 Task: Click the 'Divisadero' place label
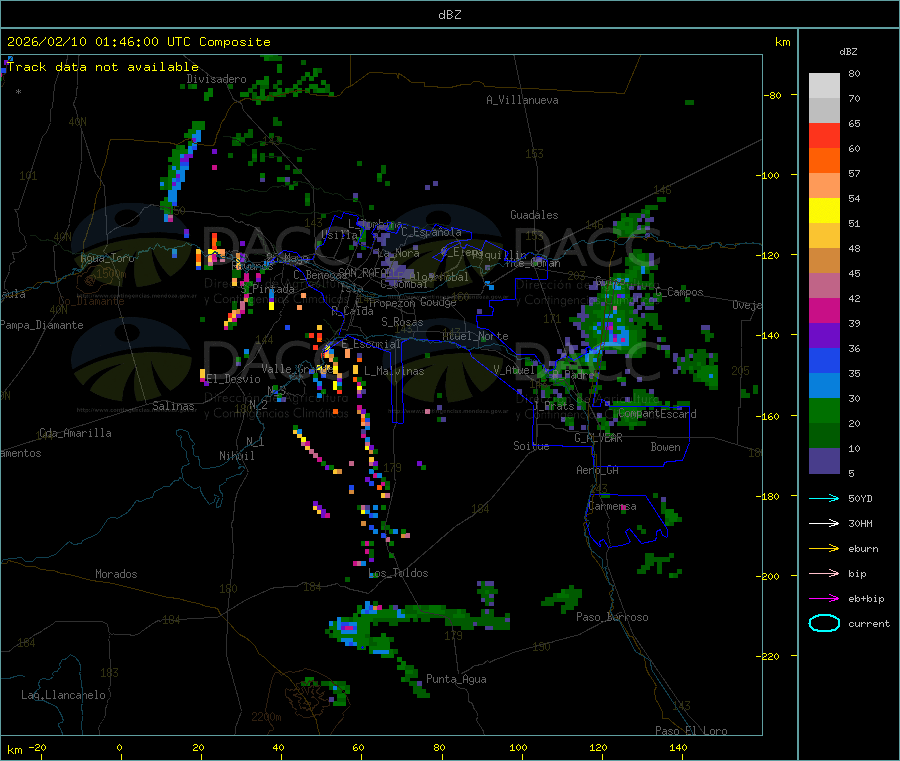click(216, 79)
